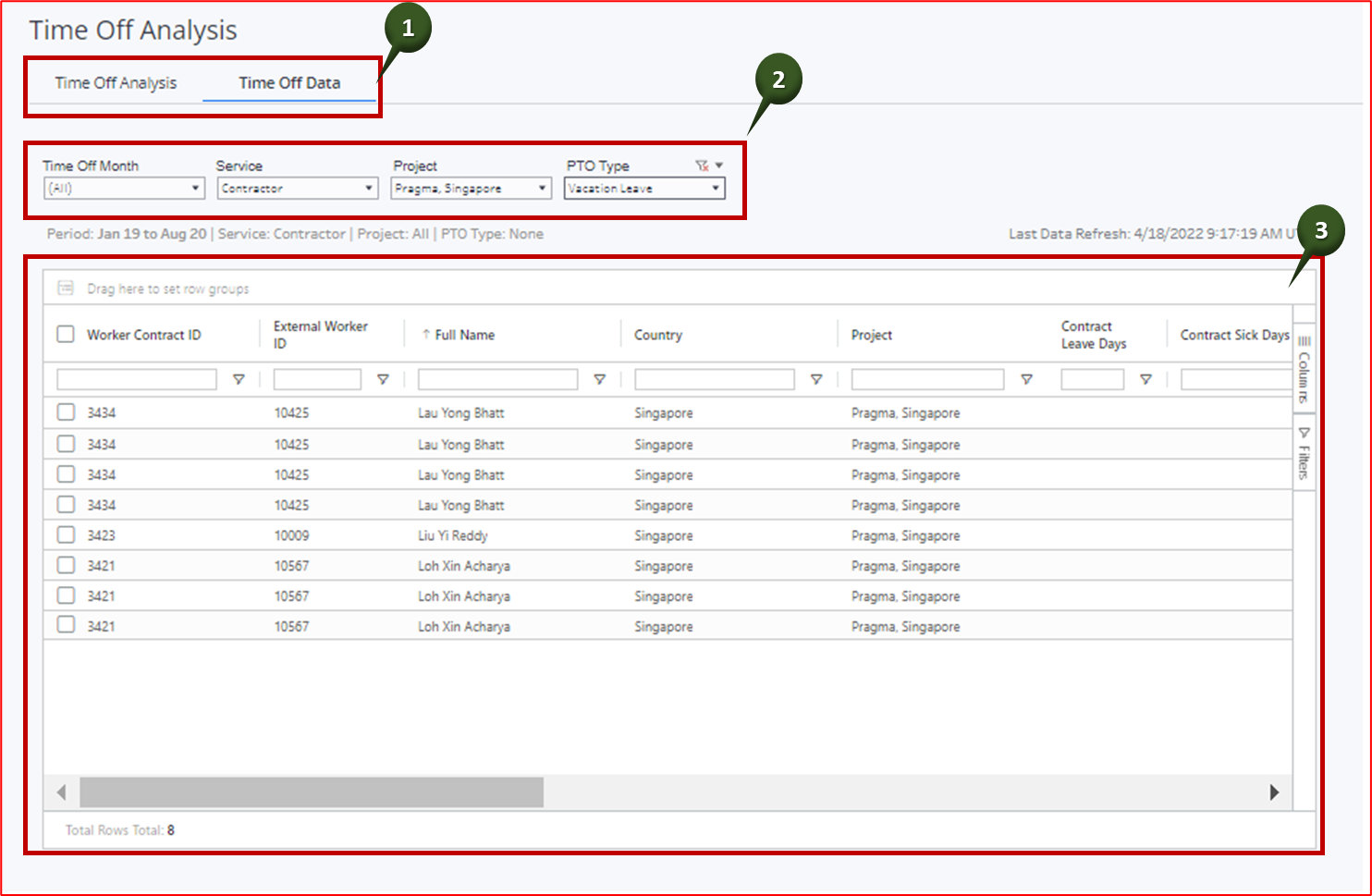
Task: Select the checkbox on Liu Yi Reddy's row
Action: (65, 534)
